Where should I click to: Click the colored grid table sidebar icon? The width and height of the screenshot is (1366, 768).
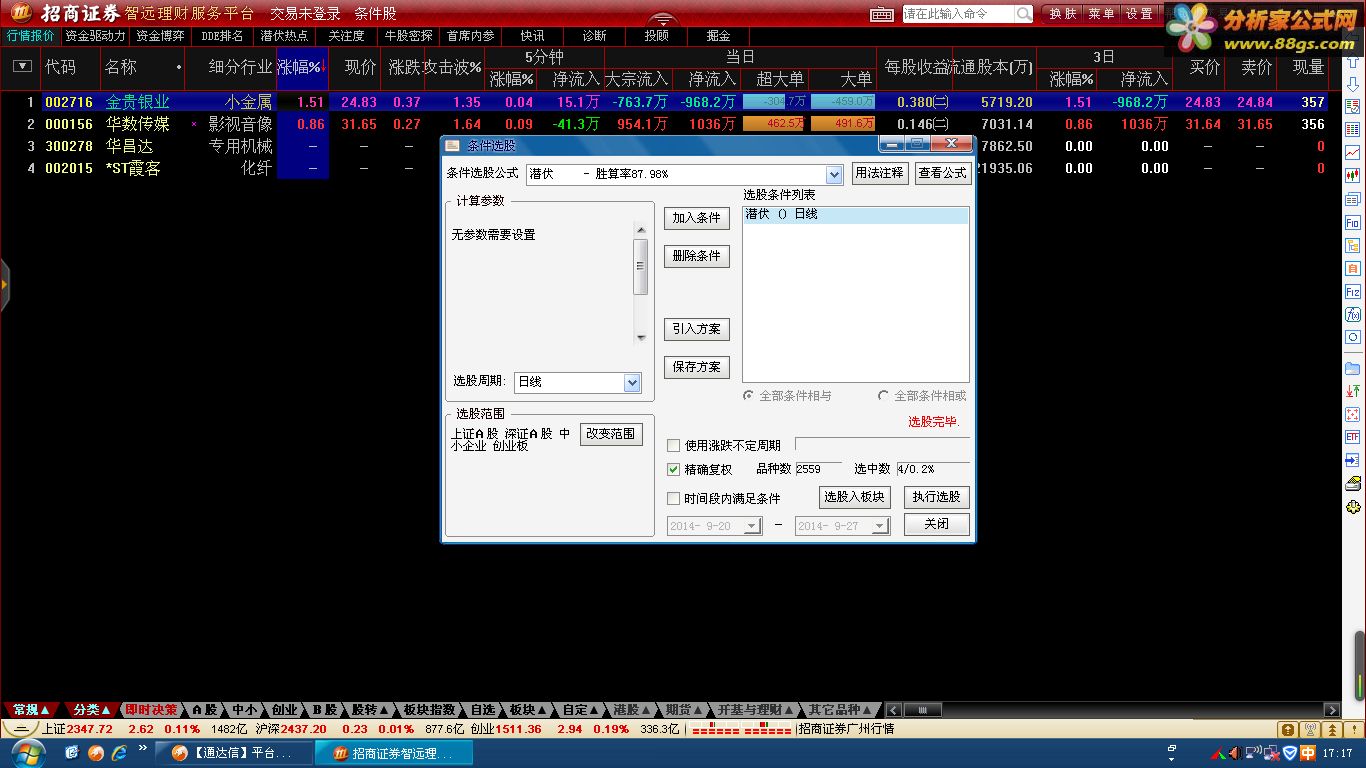pos(1353,130)
